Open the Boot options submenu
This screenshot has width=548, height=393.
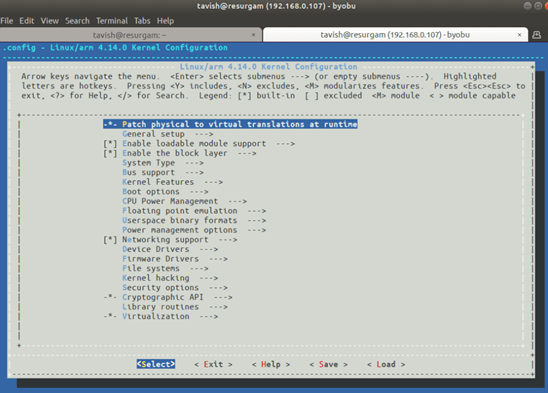pyautogui.click(x=165, y=192)
